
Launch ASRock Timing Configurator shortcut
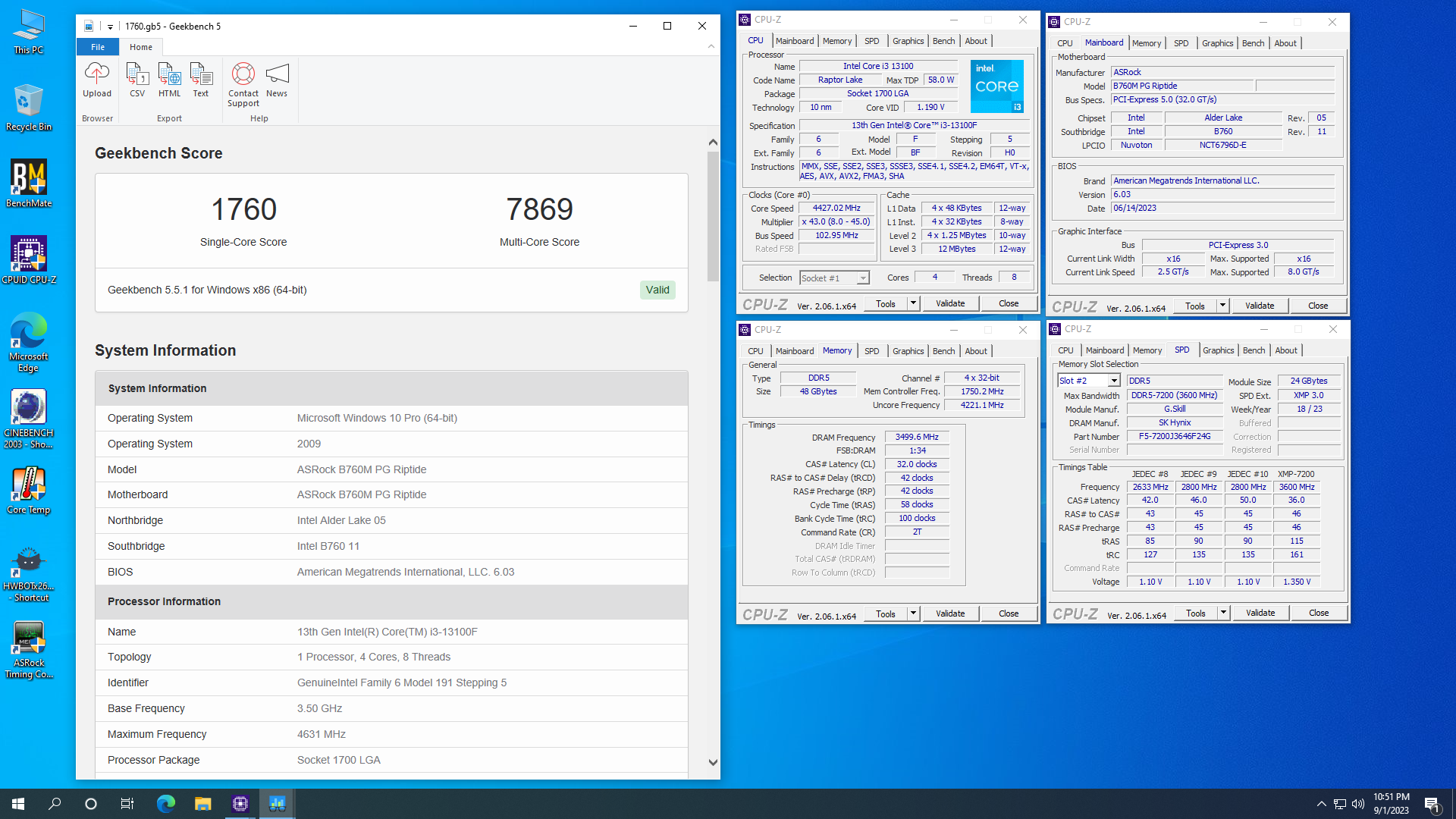coord(29,651)
